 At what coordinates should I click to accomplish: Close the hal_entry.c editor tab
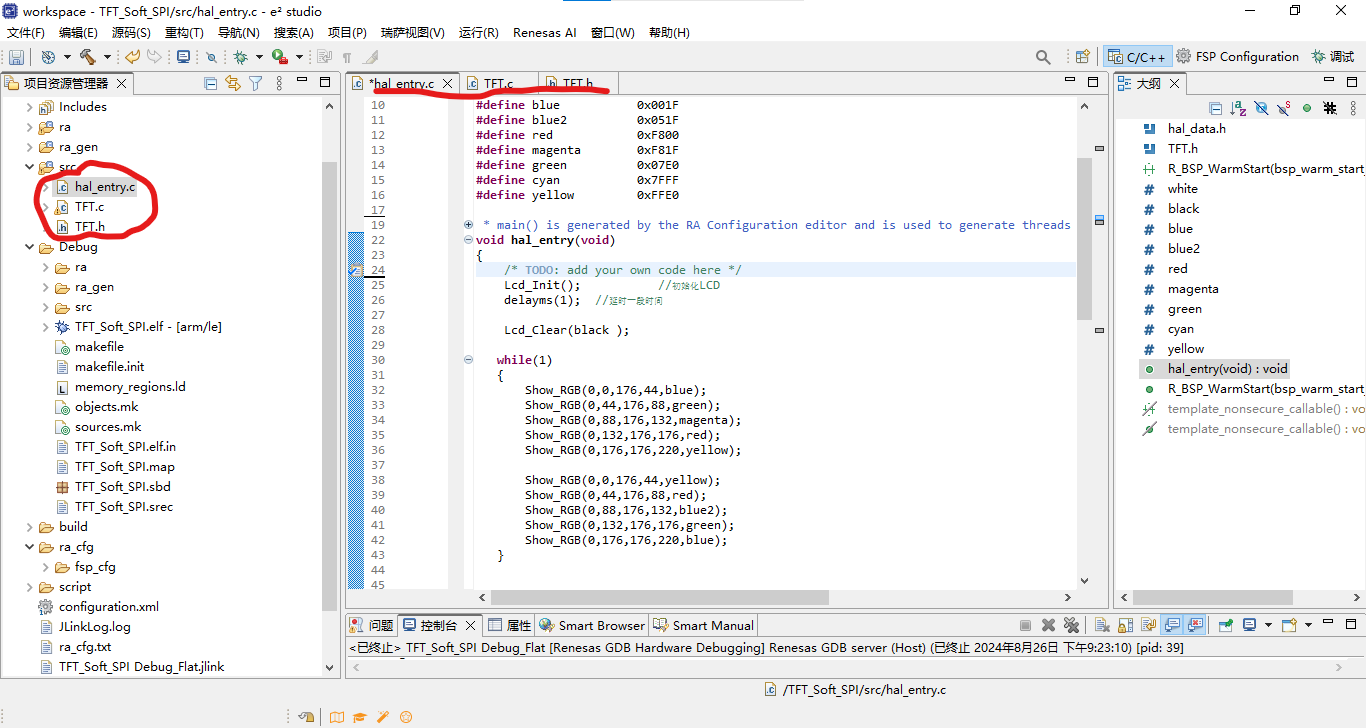point(448,84)
